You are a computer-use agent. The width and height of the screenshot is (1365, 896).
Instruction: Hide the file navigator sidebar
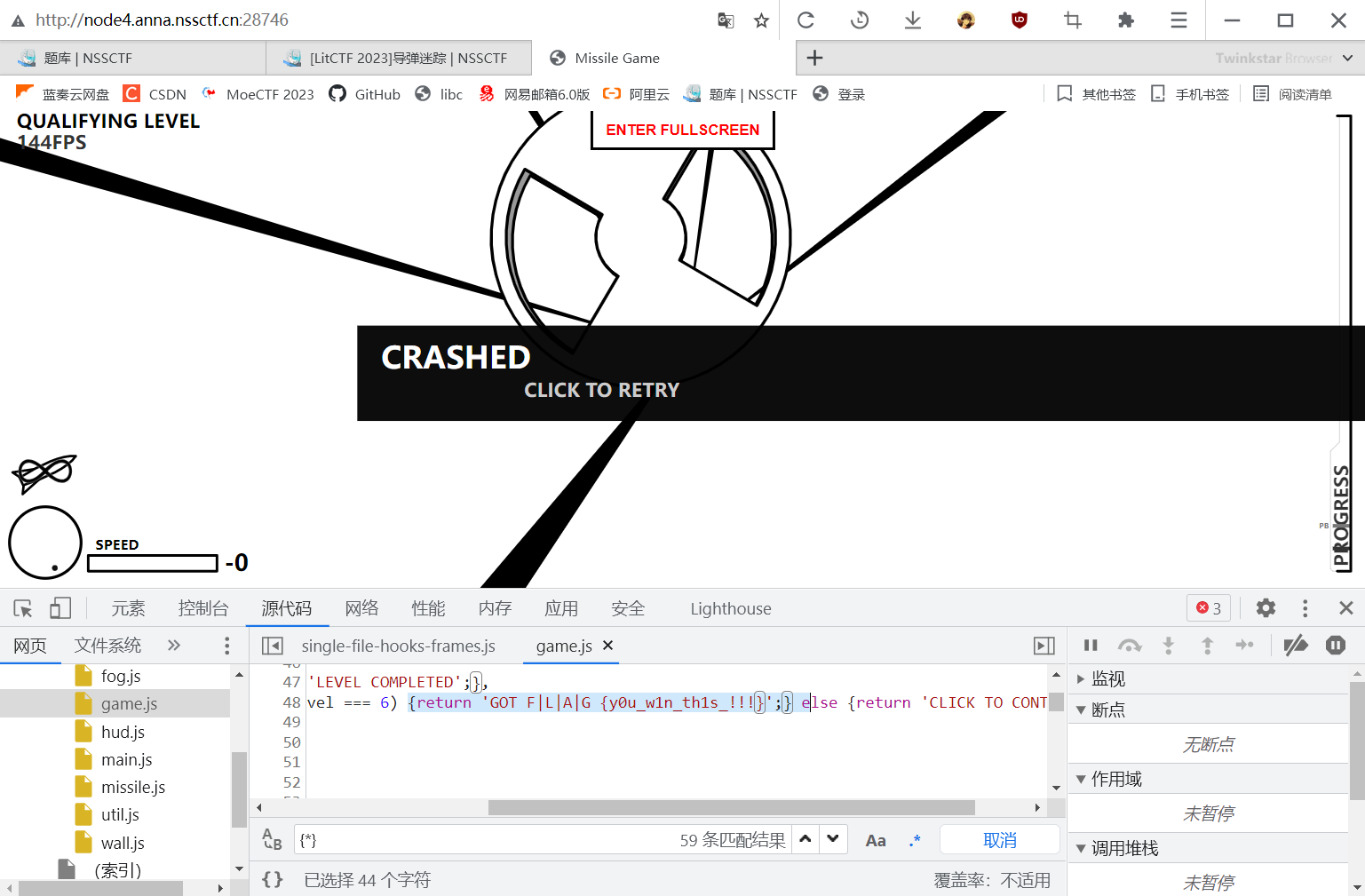[273, 646]
